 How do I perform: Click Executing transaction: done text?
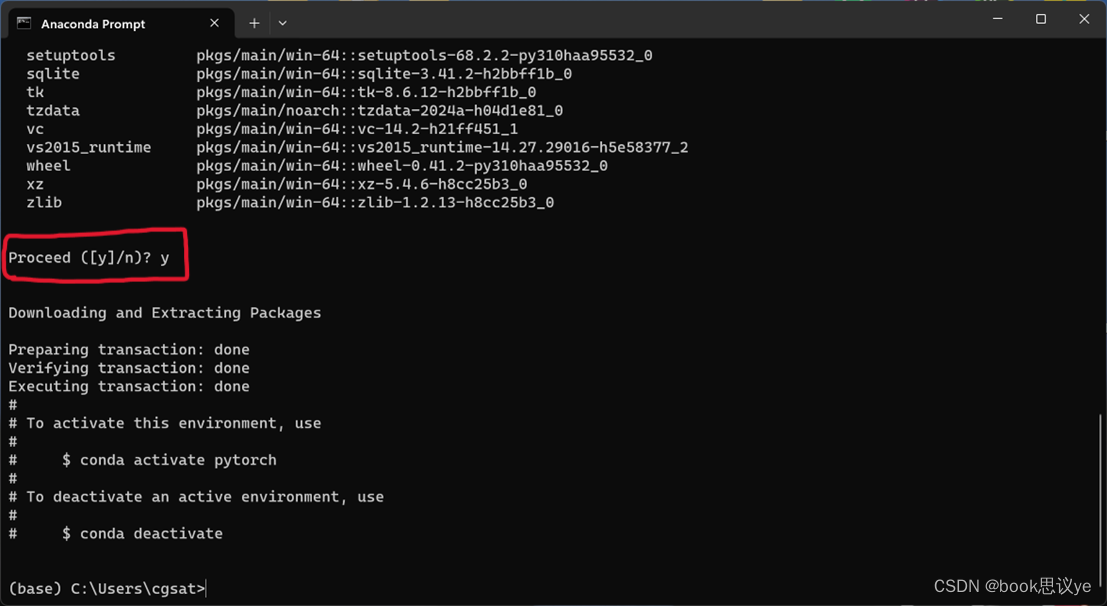tap(131, 386)
